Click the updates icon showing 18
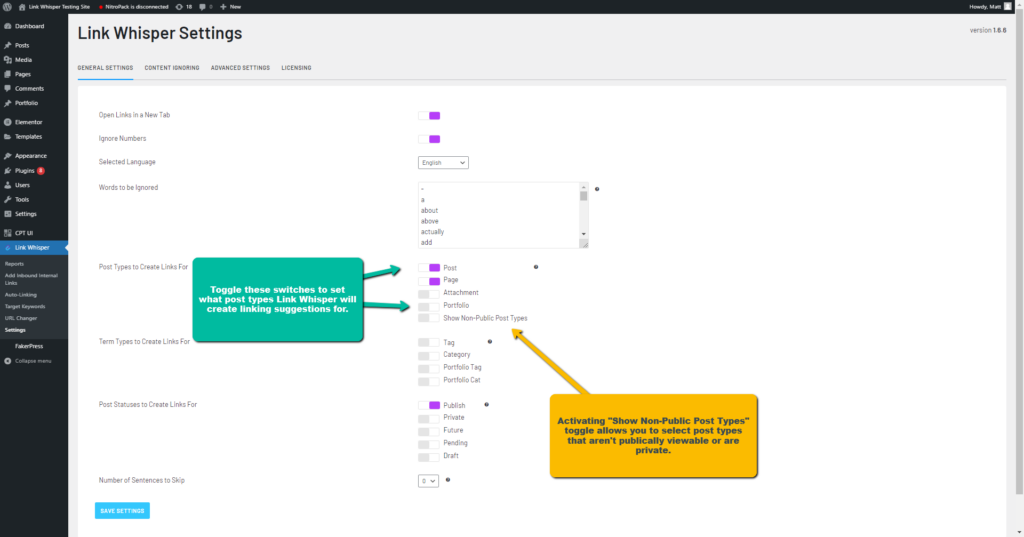 tap(179, 7)
